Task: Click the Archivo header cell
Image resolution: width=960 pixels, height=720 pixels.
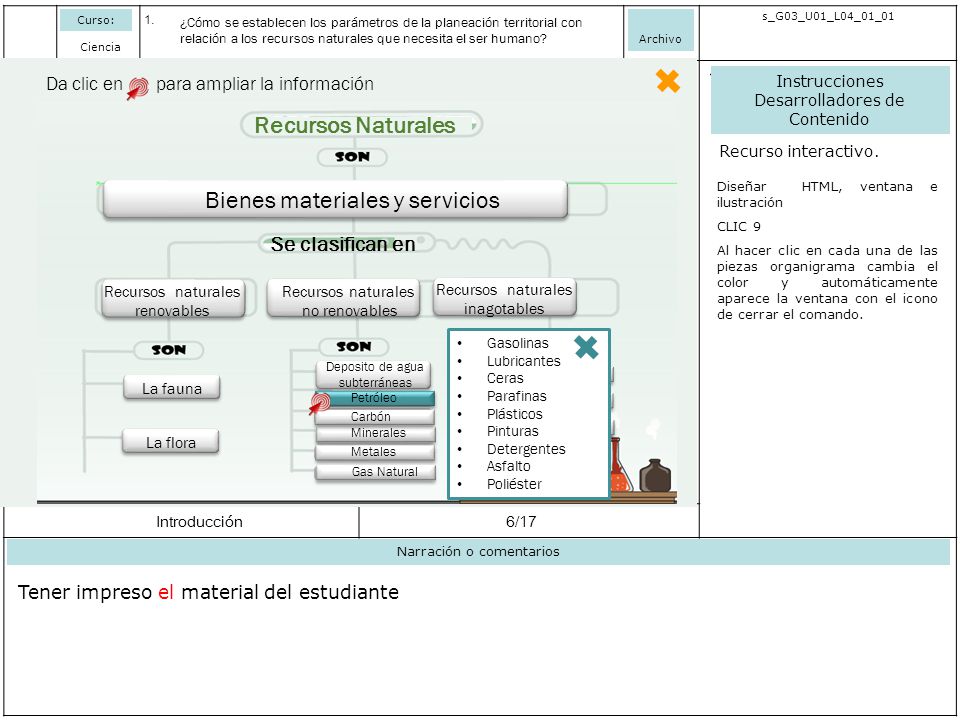Action: (x=660, y=30)
